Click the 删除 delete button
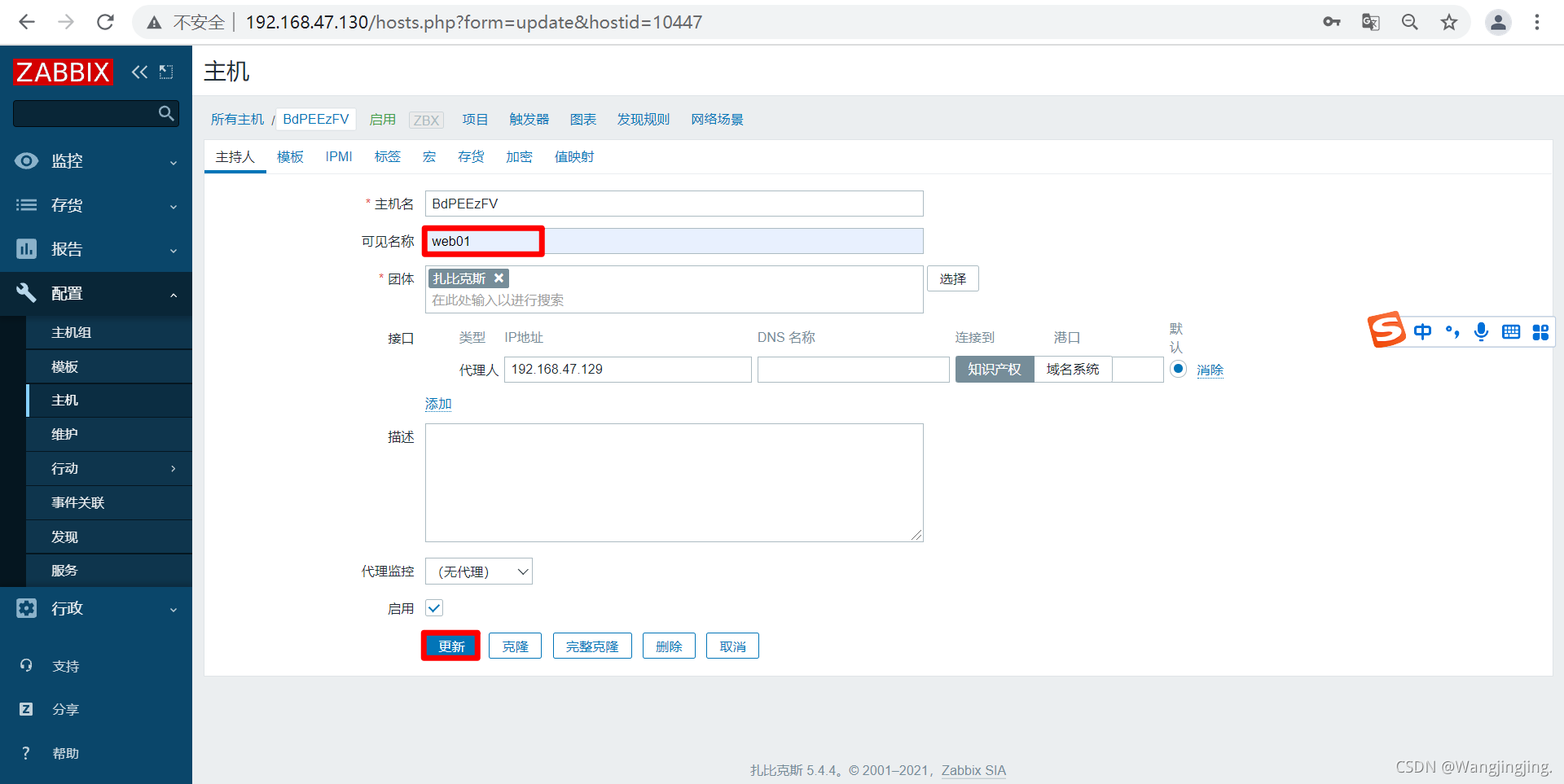 [669, 646]
